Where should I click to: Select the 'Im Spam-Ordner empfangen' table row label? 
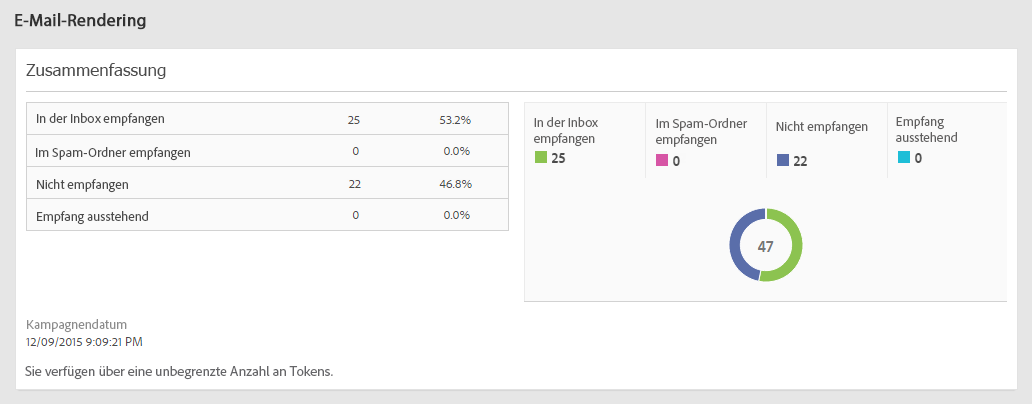(x=113, y=152)
